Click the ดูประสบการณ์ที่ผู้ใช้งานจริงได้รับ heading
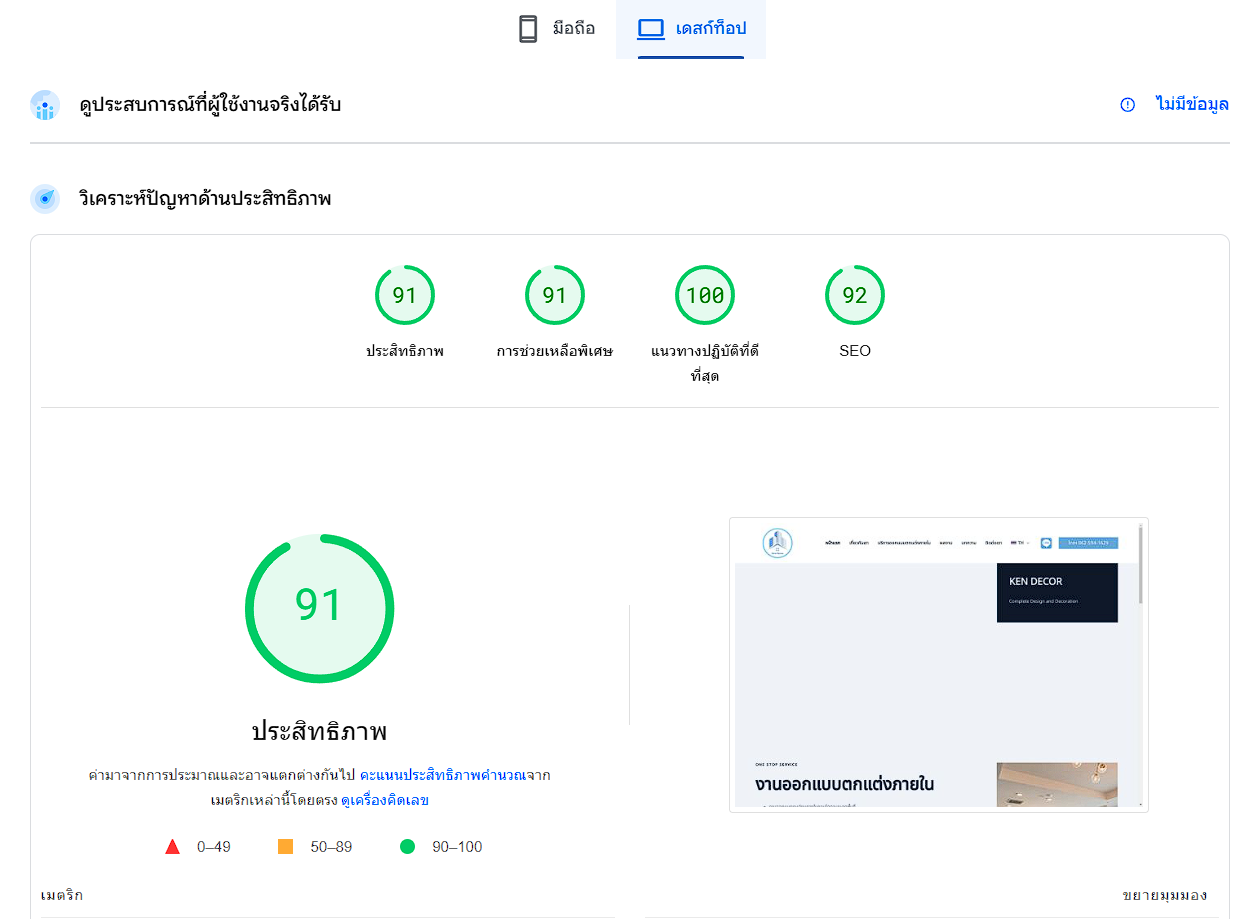This screenshot has width=1233, height=919. (210, 104)
